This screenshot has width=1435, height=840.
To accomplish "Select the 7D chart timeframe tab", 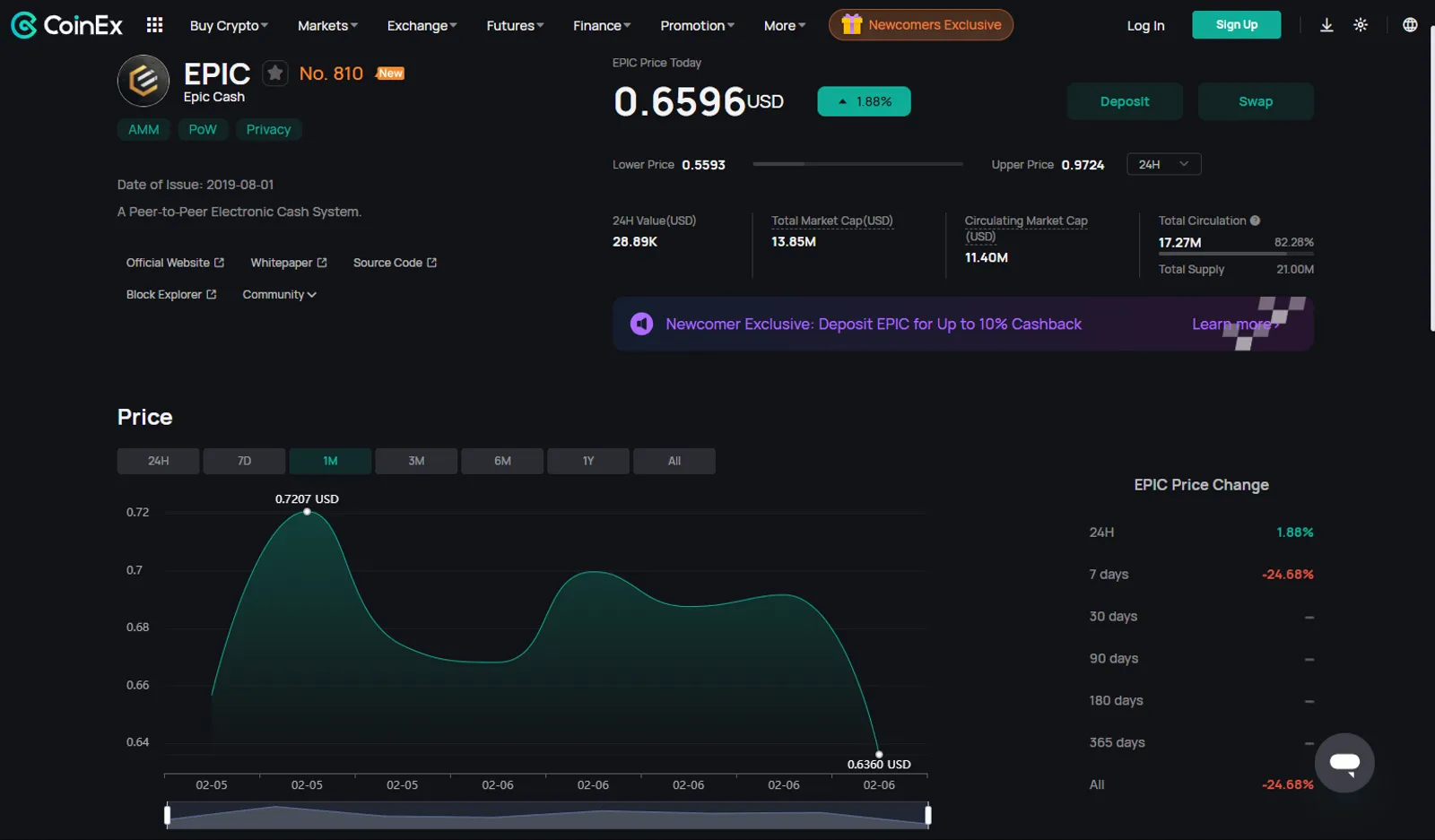I will point(244,461).
